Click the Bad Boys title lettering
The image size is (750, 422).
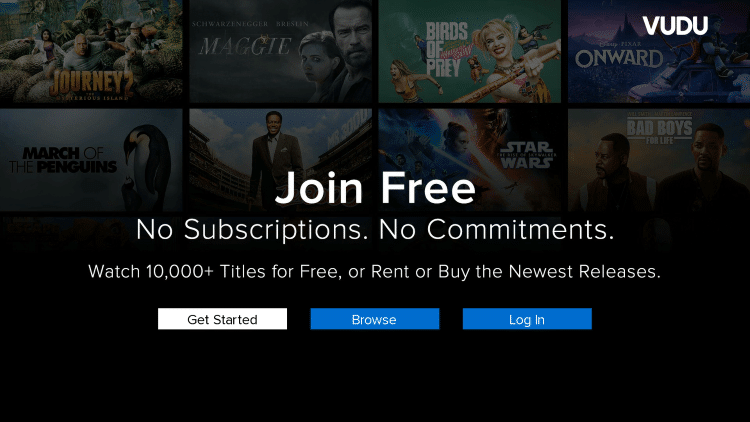tap(659, 128)
